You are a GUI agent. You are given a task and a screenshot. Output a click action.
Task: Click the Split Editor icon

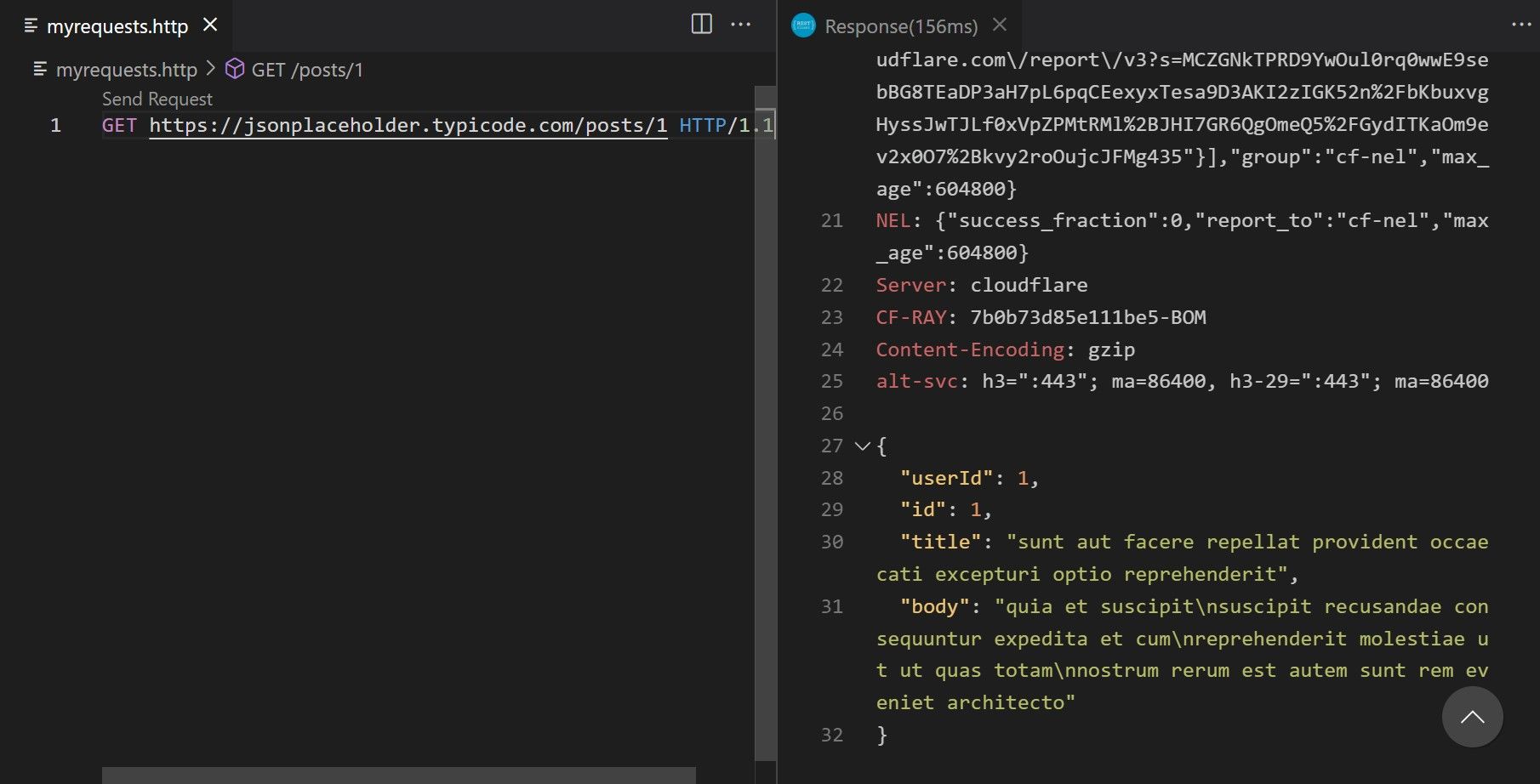700,24
